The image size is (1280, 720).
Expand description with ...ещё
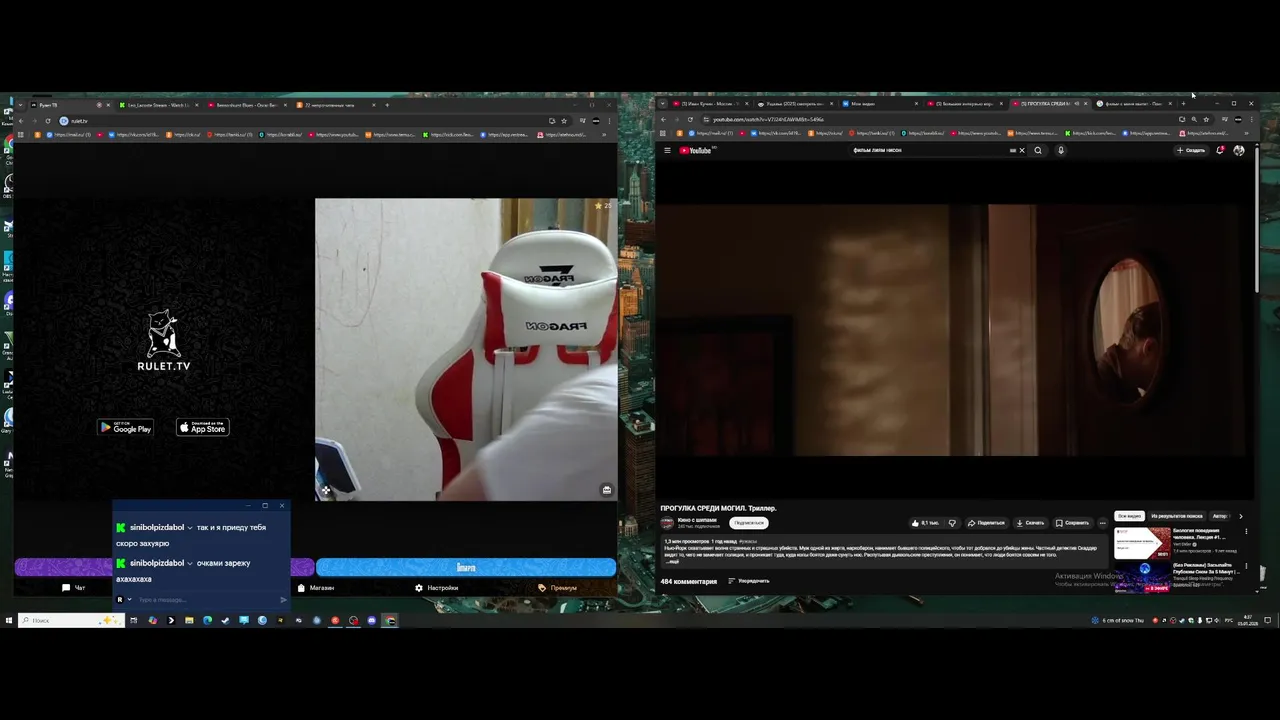(673, 562)
